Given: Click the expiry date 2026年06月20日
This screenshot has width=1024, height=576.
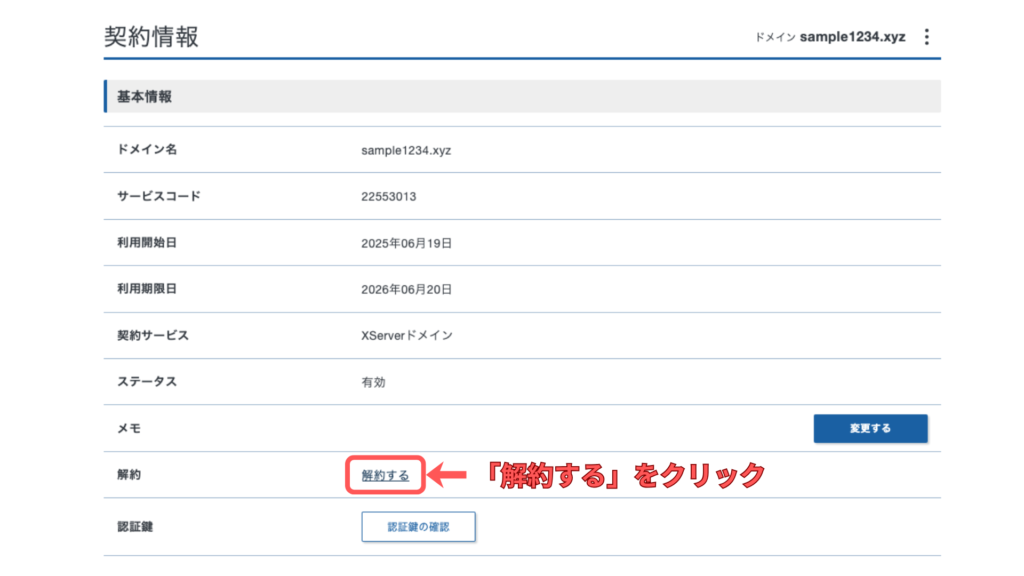Looking at the screenshot, I should (x=407, y=289).
